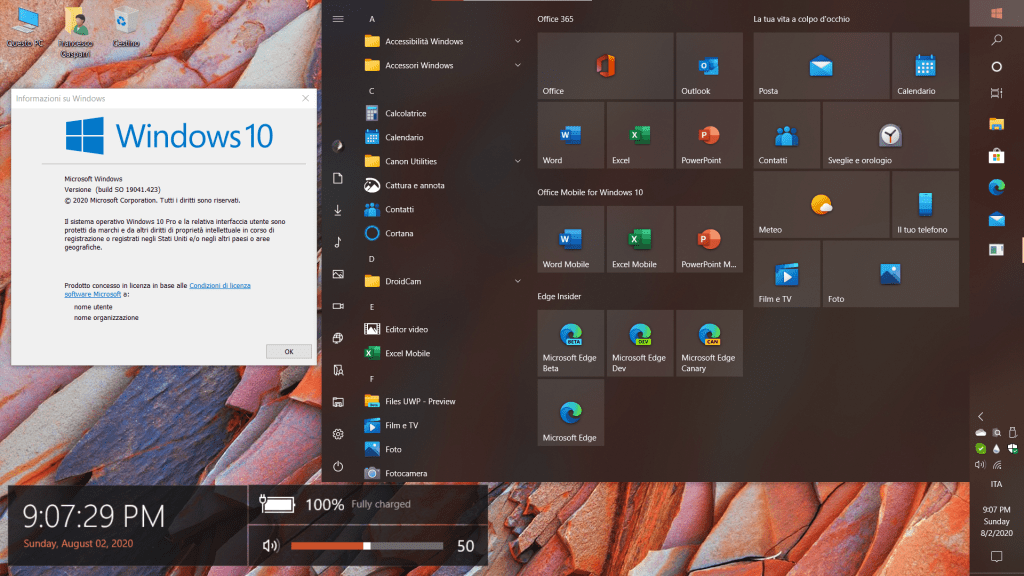
Task: Launch Cortana from the app list
Action: point(399,233)
